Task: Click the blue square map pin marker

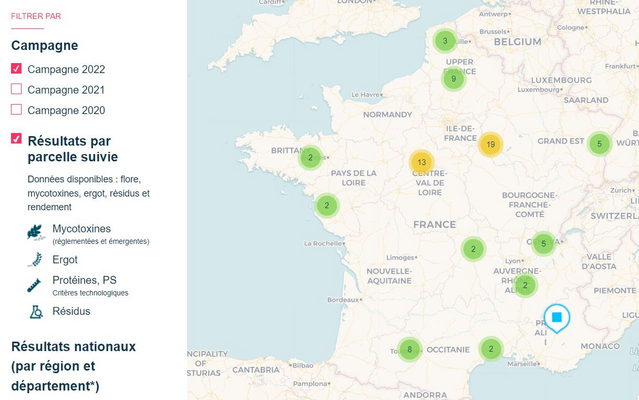Action: [x=556, y=316]
